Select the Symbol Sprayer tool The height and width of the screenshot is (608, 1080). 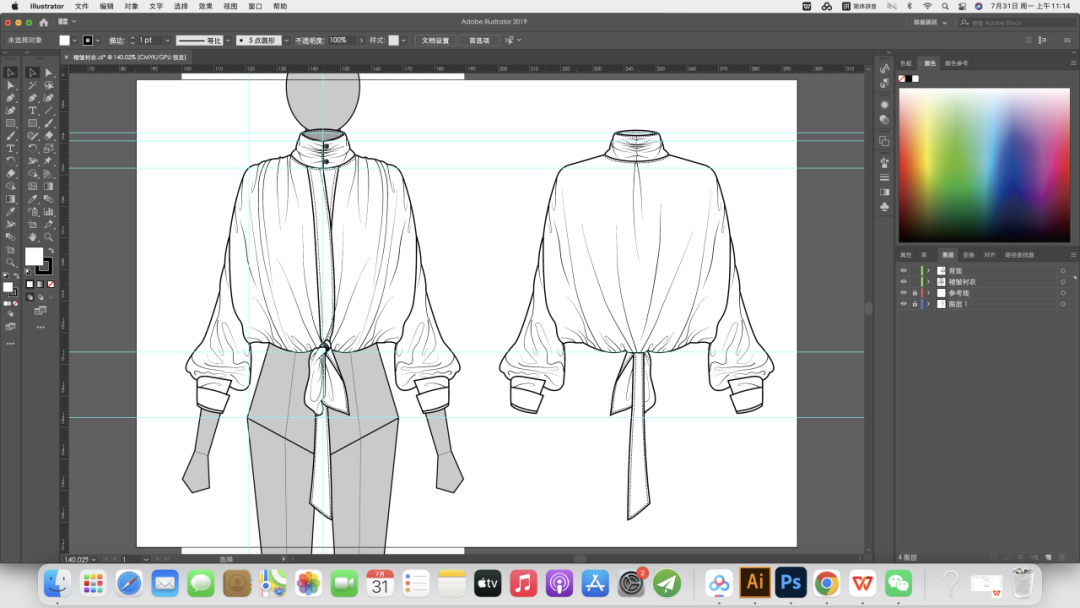[x=32, y=211]
